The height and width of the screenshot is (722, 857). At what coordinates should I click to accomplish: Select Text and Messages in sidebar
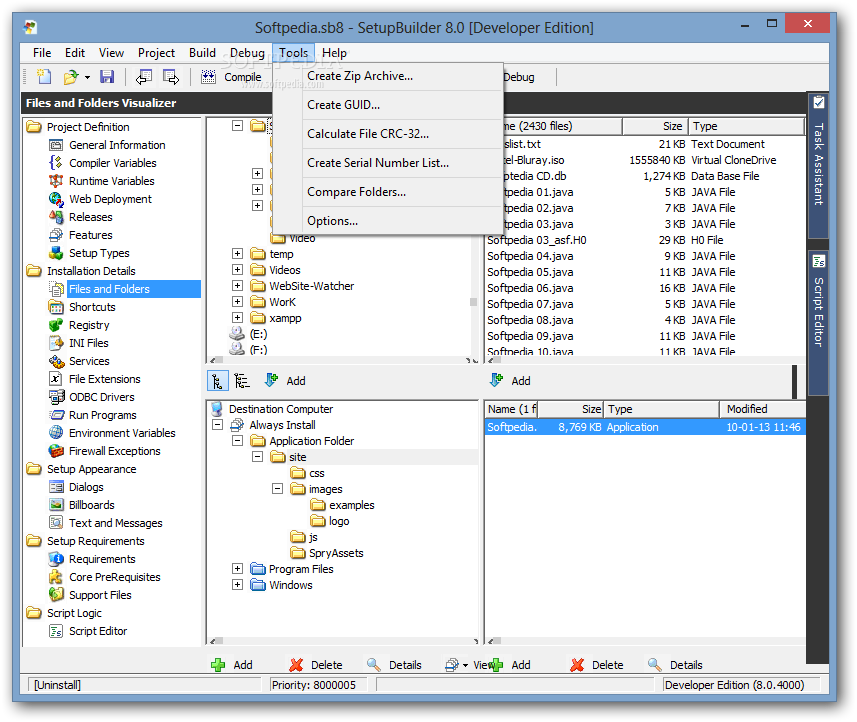pos(115,523)
